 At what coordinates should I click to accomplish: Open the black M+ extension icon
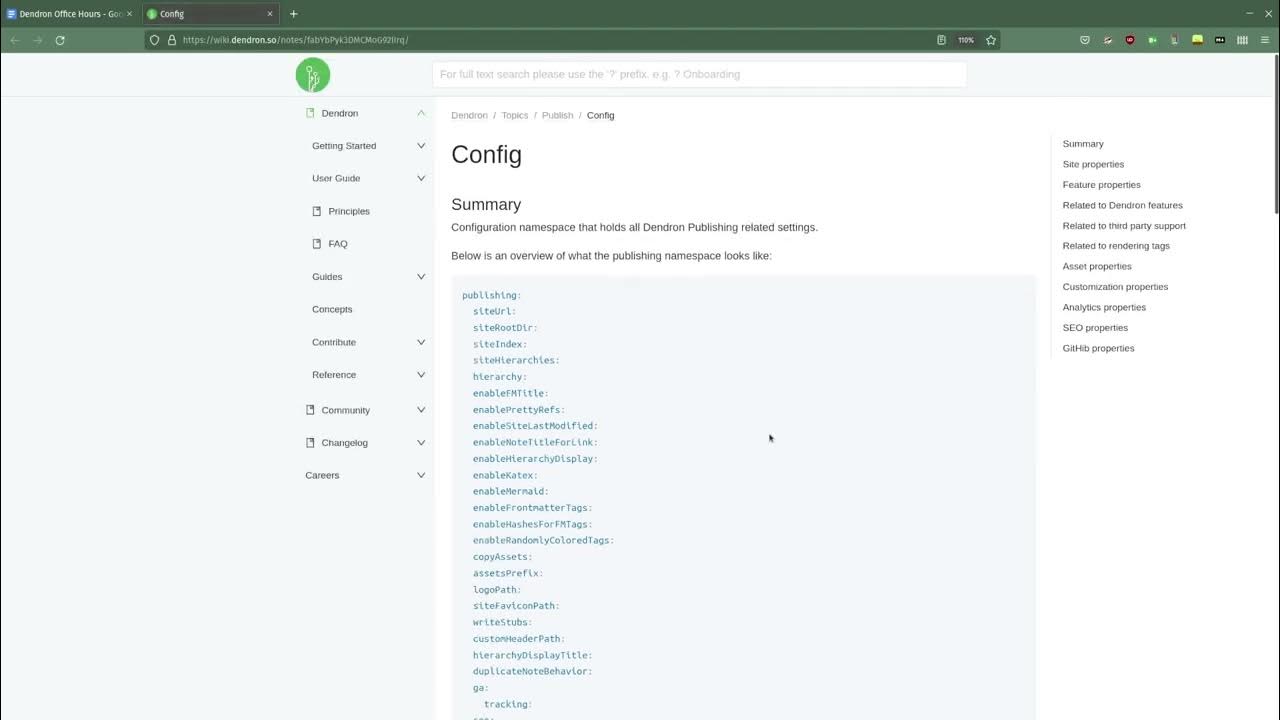[1220, 40]
